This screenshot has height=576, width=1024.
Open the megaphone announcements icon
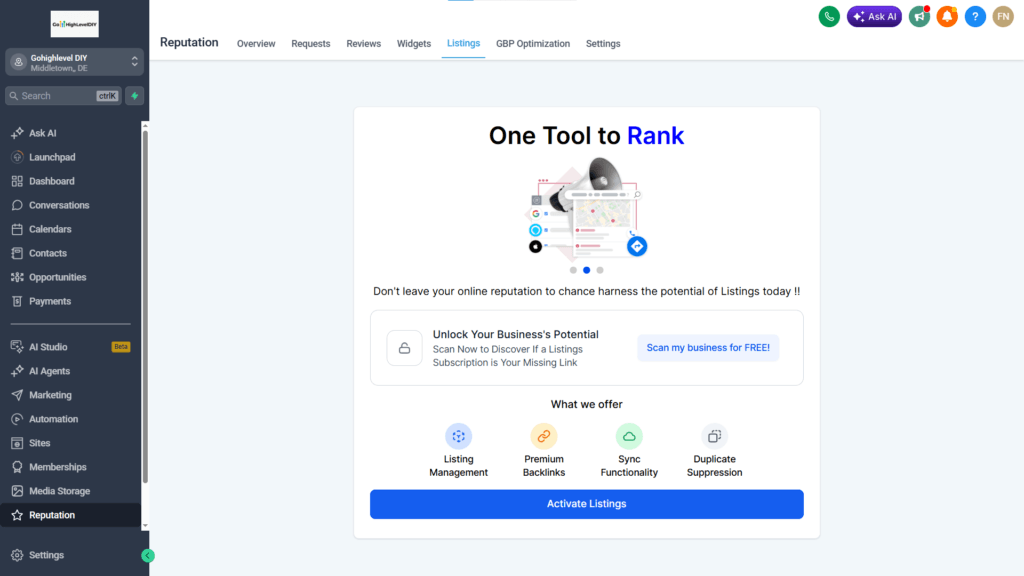click(x=919, y=16)
